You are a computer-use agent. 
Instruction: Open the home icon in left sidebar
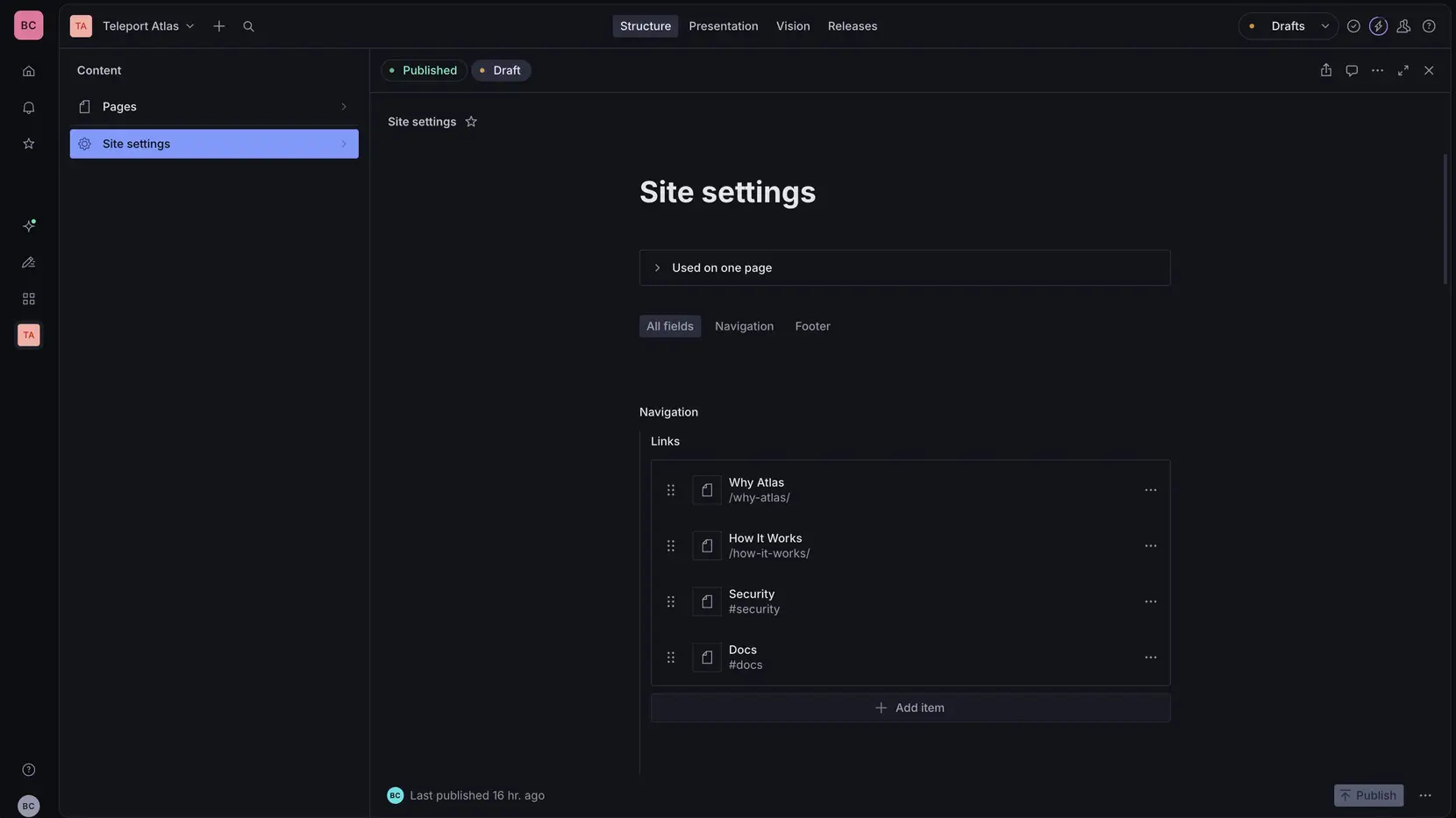29,71
